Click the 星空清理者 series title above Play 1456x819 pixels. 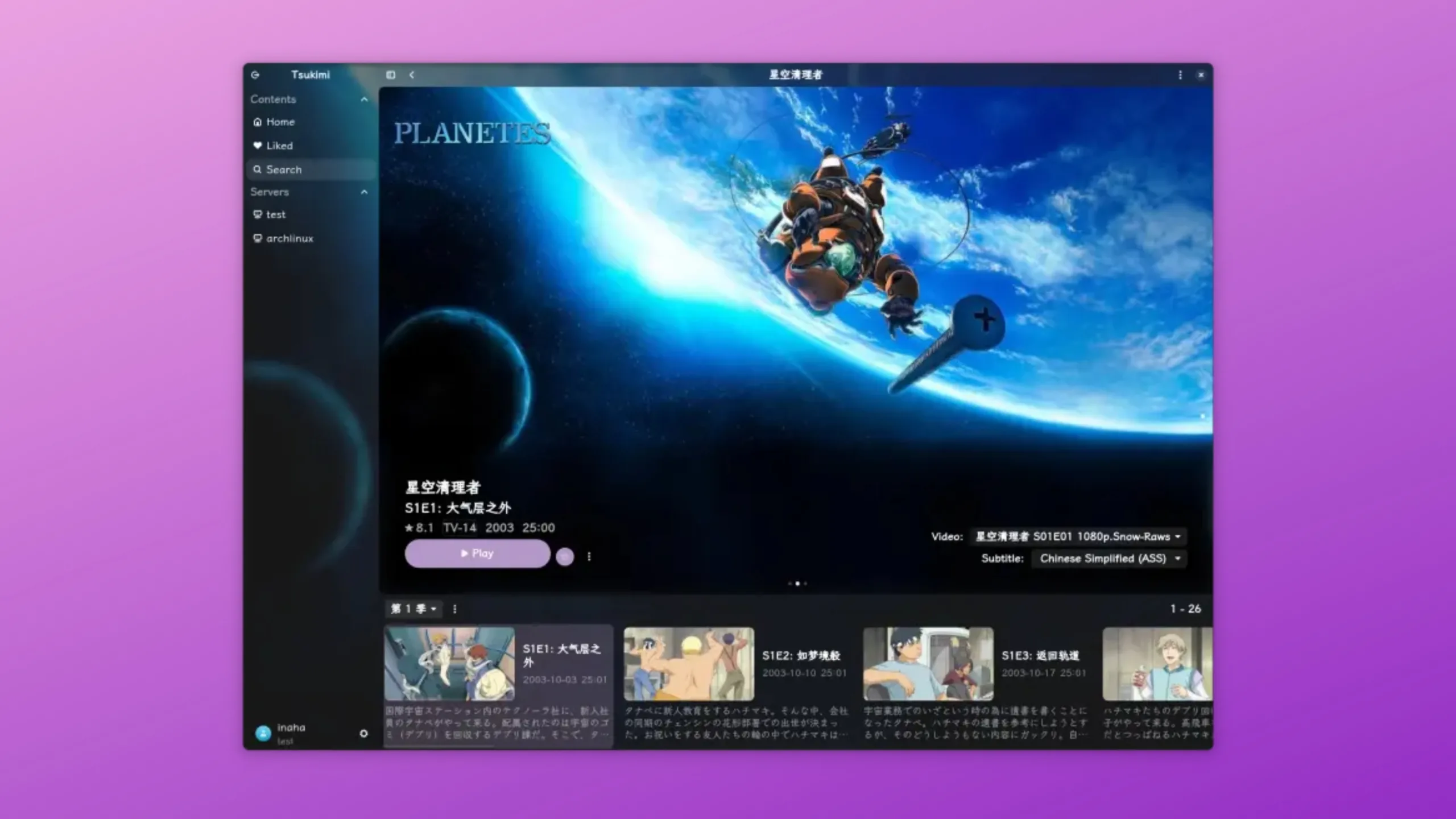pyautogui.click(x=442, y=487)
